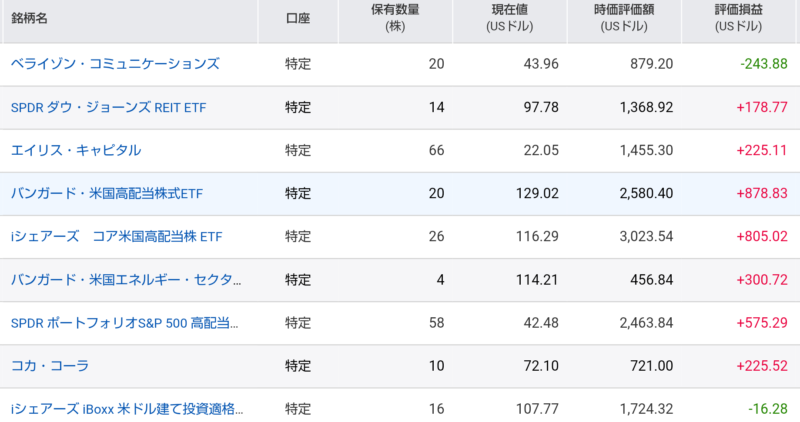Click the 保有数量 (株) column header
800x422 pixels.
[x=395, y=18]
